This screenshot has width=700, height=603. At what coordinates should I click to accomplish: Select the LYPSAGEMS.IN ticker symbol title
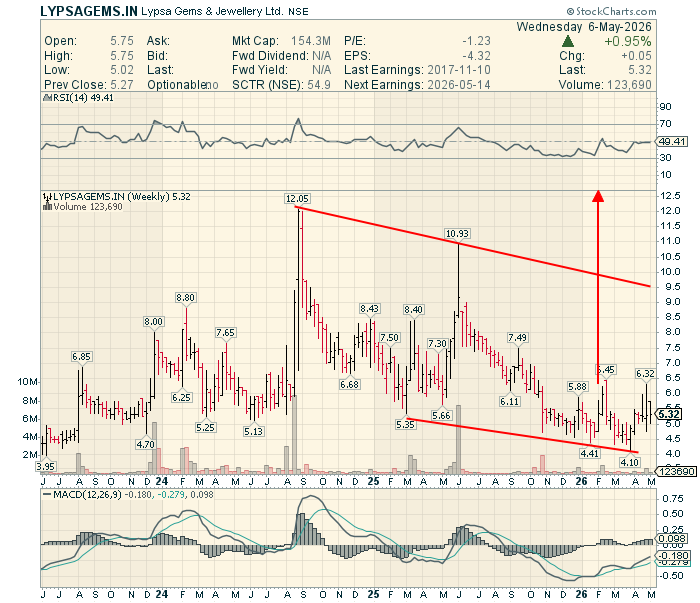tap(89, 11)
